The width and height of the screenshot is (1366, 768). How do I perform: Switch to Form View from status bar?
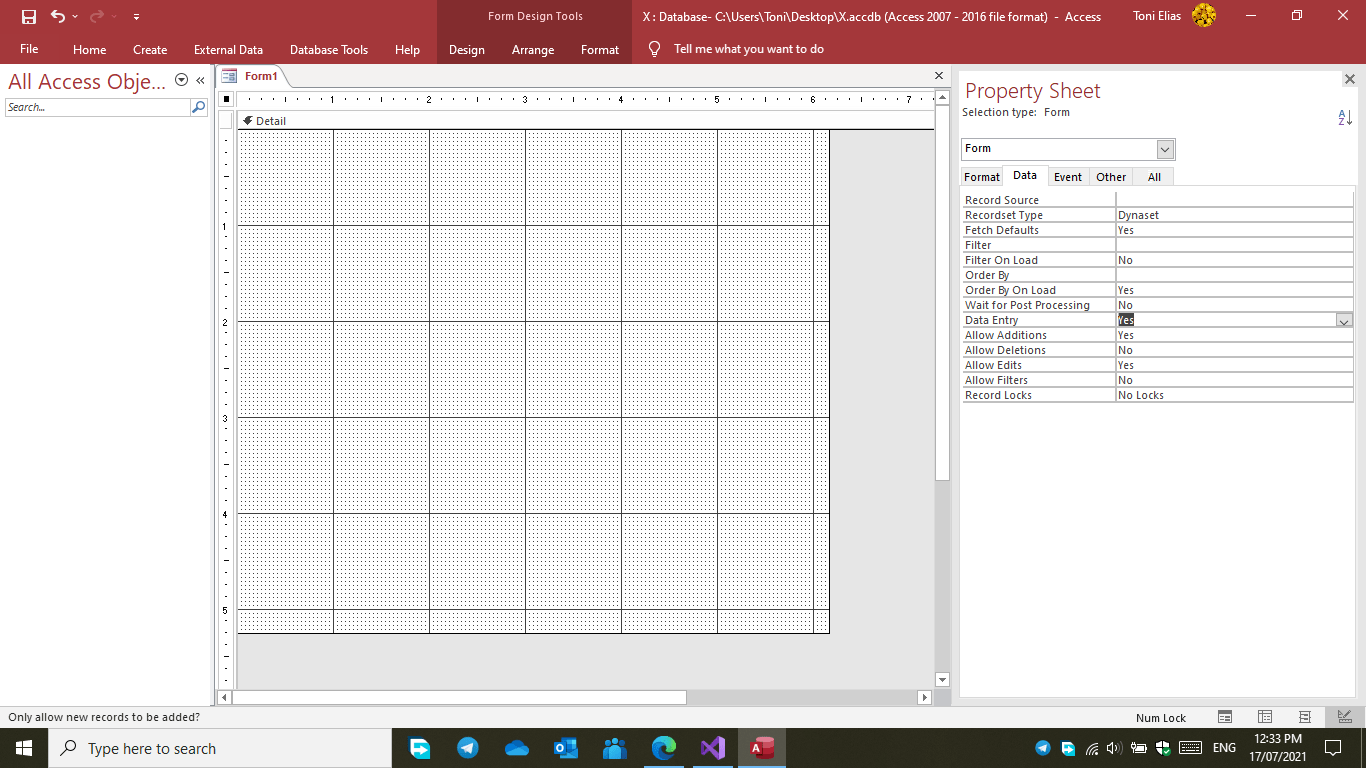click(x=1225, y=717)
